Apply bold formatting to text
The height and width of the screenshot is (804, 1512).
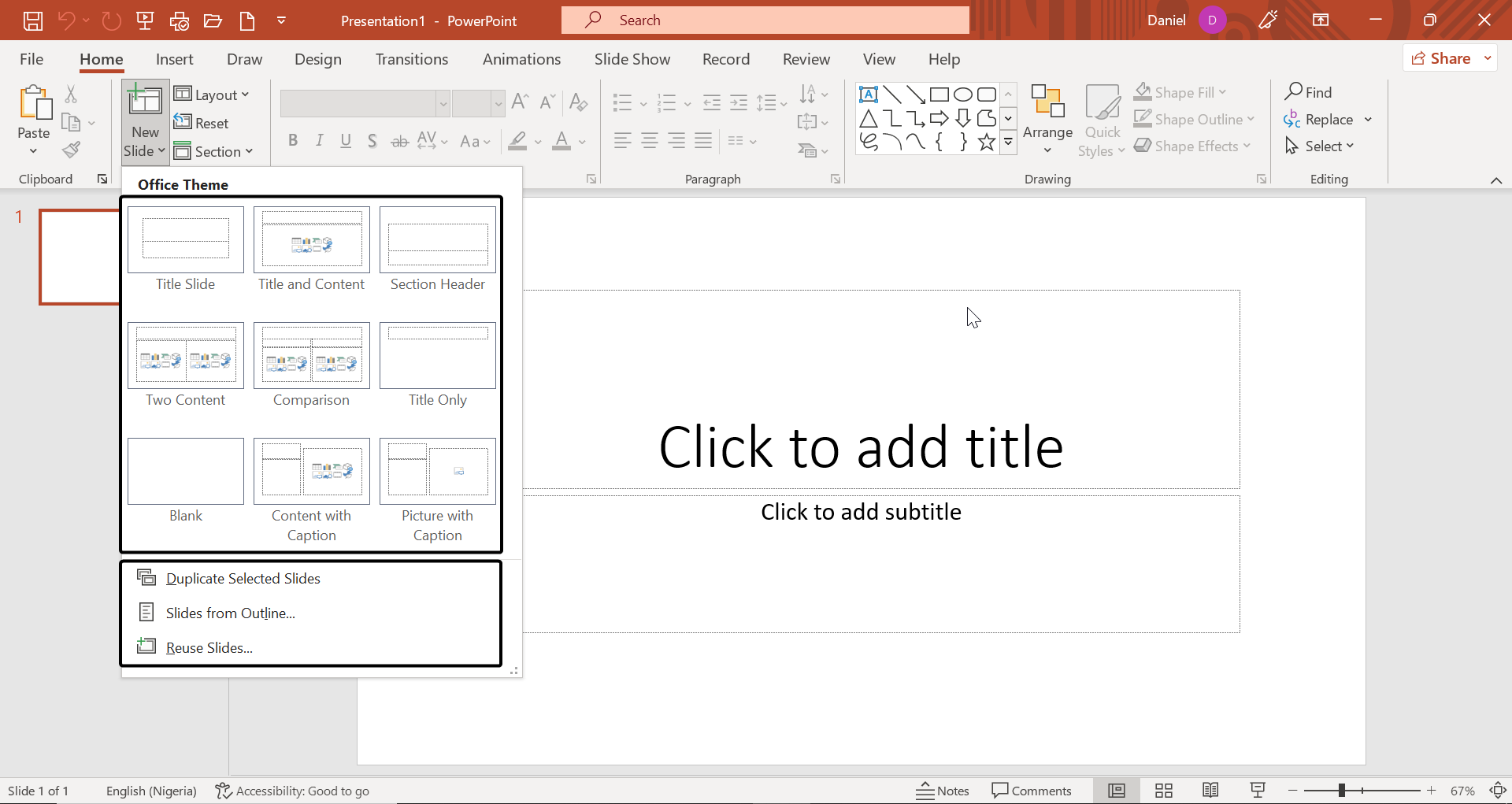click(293, 141)
